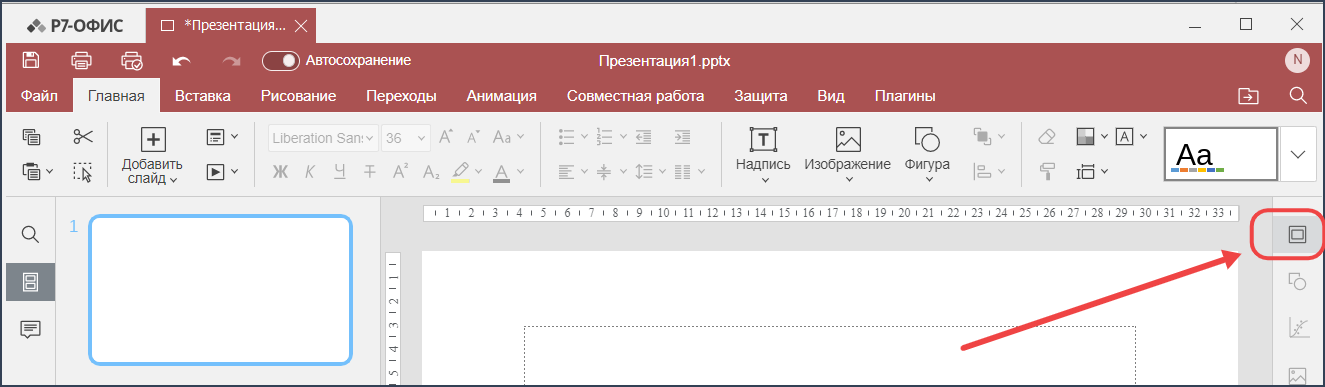Image resolution: width=1325 pixels, height=387 pixels.
Task: Open the user avatar N
Action: point(1297,61)
